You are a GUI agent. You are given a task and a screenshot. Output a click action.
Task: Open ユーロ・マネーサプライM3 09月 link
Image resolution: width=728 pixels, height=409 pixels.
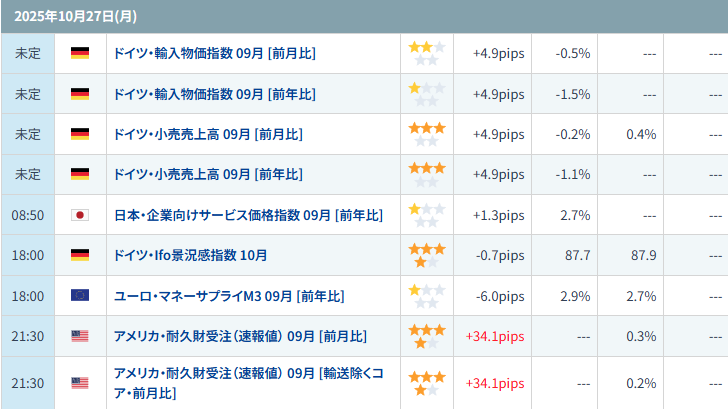pyautogui.click(x=229, y=296)
